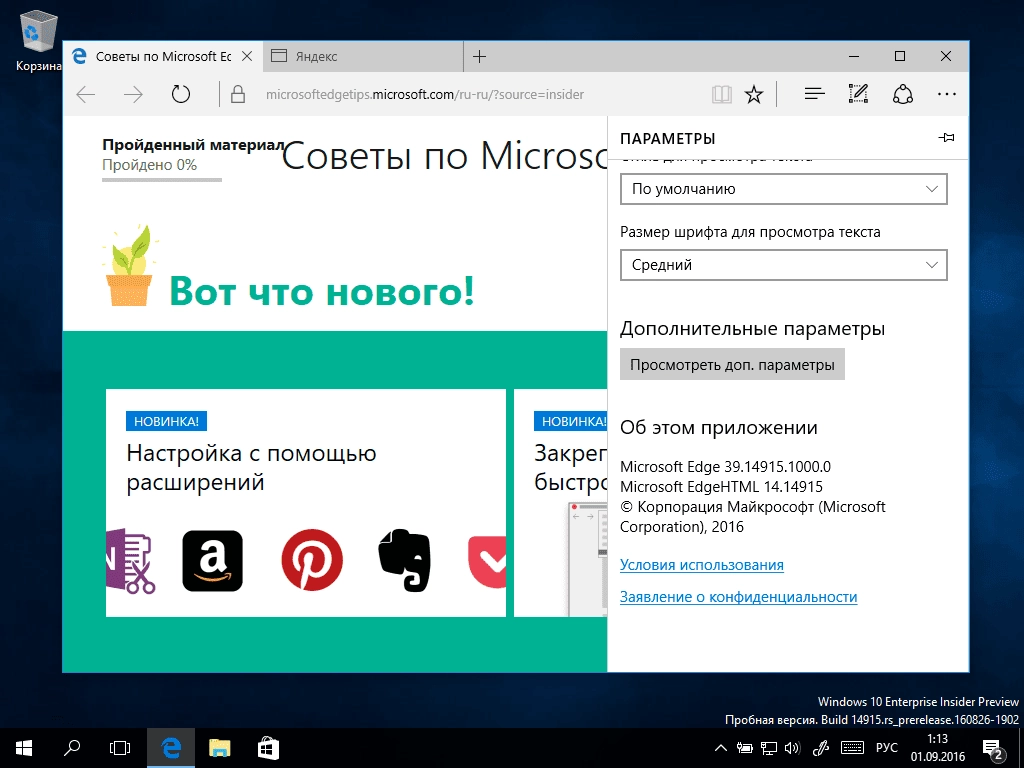Open the Share icon in Edge toolbar
1024x768 pixels.
903,94
